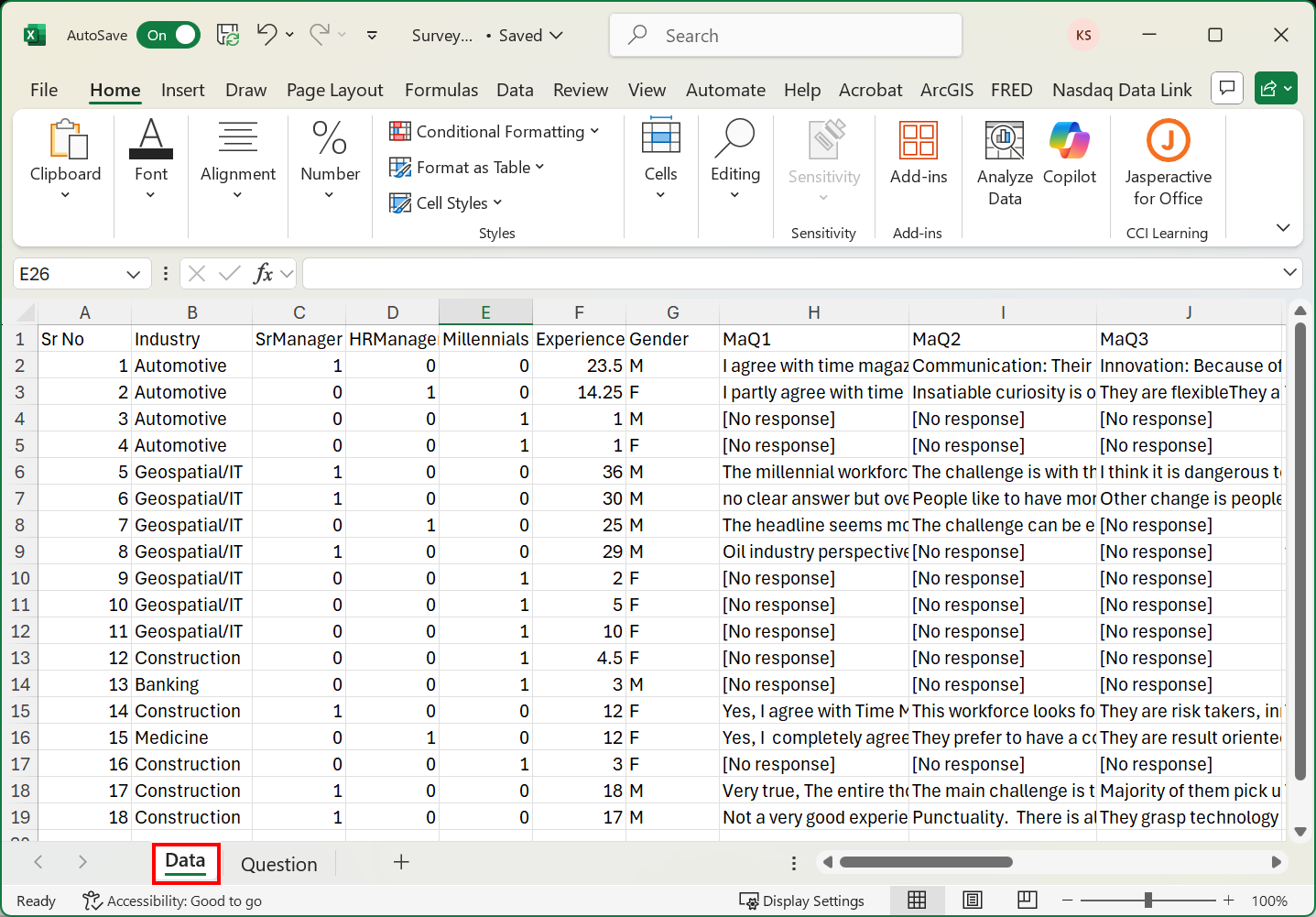Select the MaQ1 header cell

(x=813, y=339)
